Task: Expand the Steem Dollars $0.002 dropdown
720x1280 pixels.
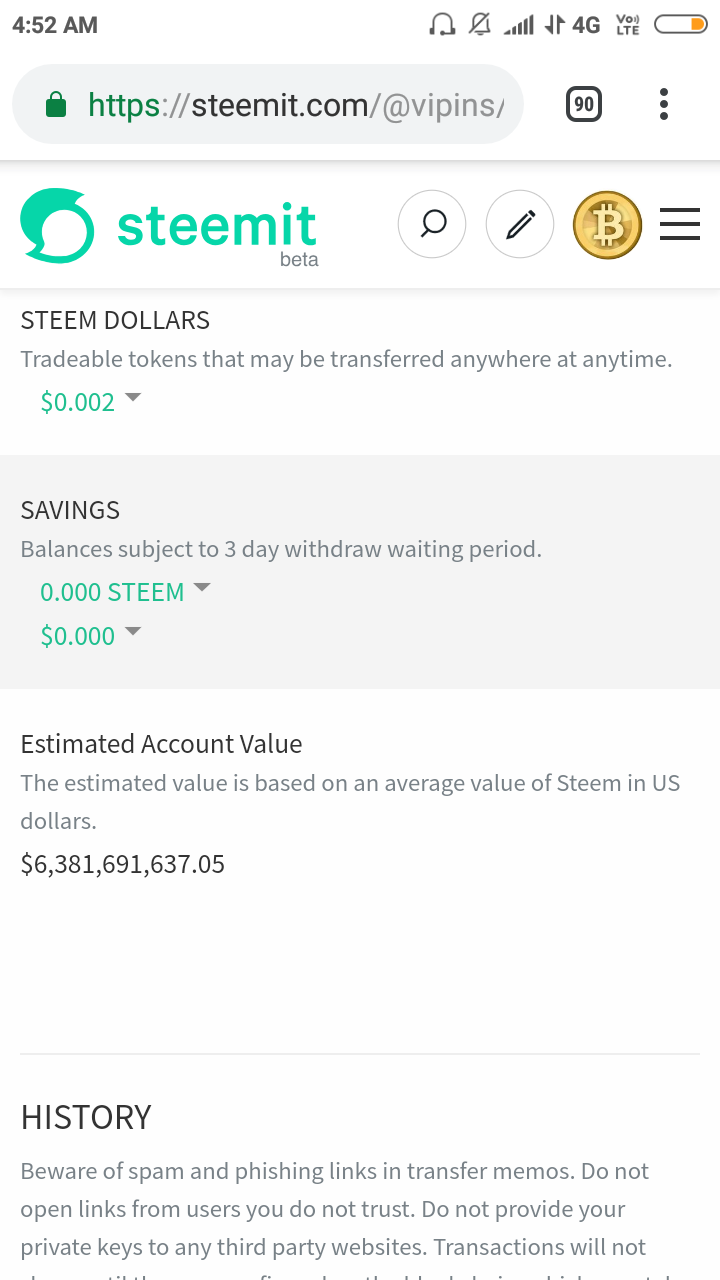Action: [x=90, y=401]
